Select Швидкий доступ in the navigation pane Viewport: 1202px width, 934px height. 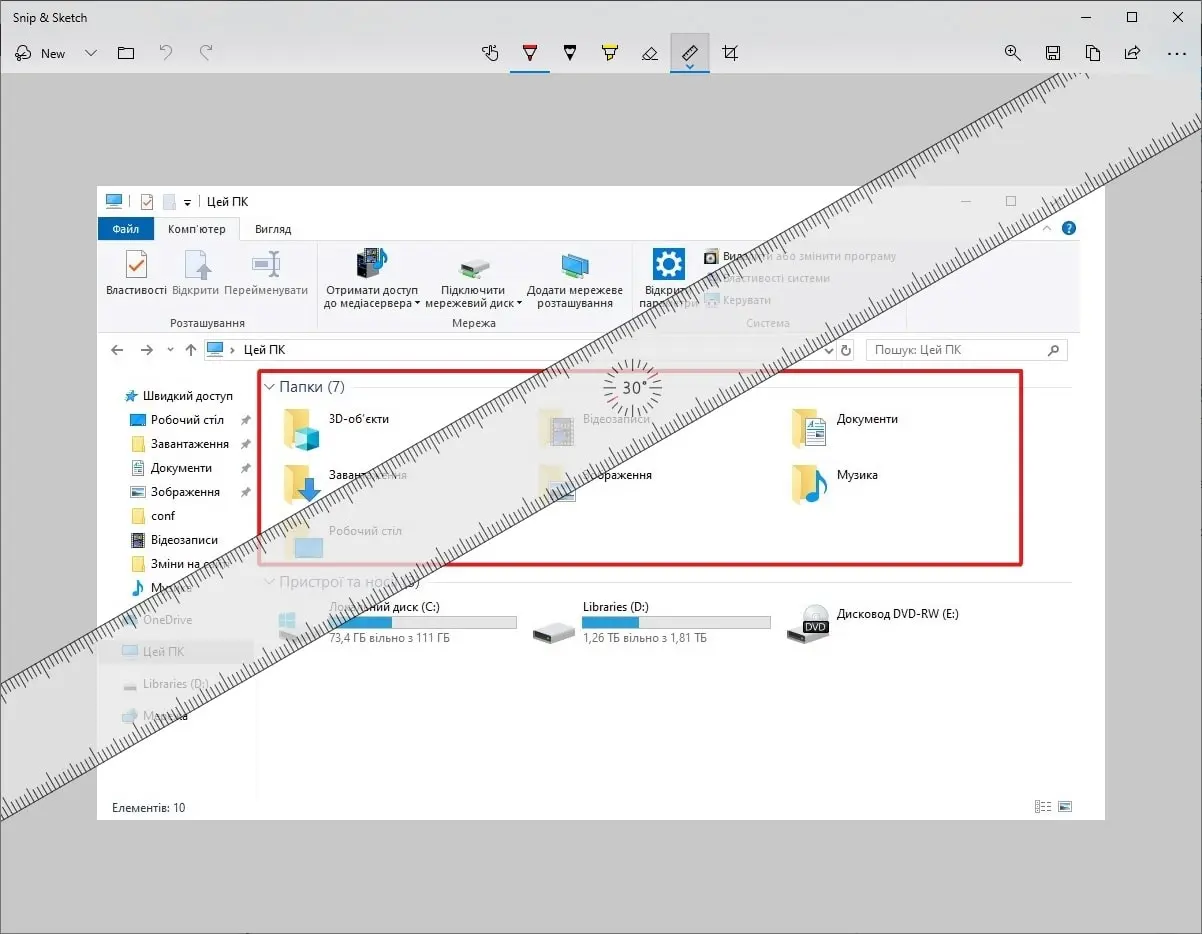coord(187,396)
